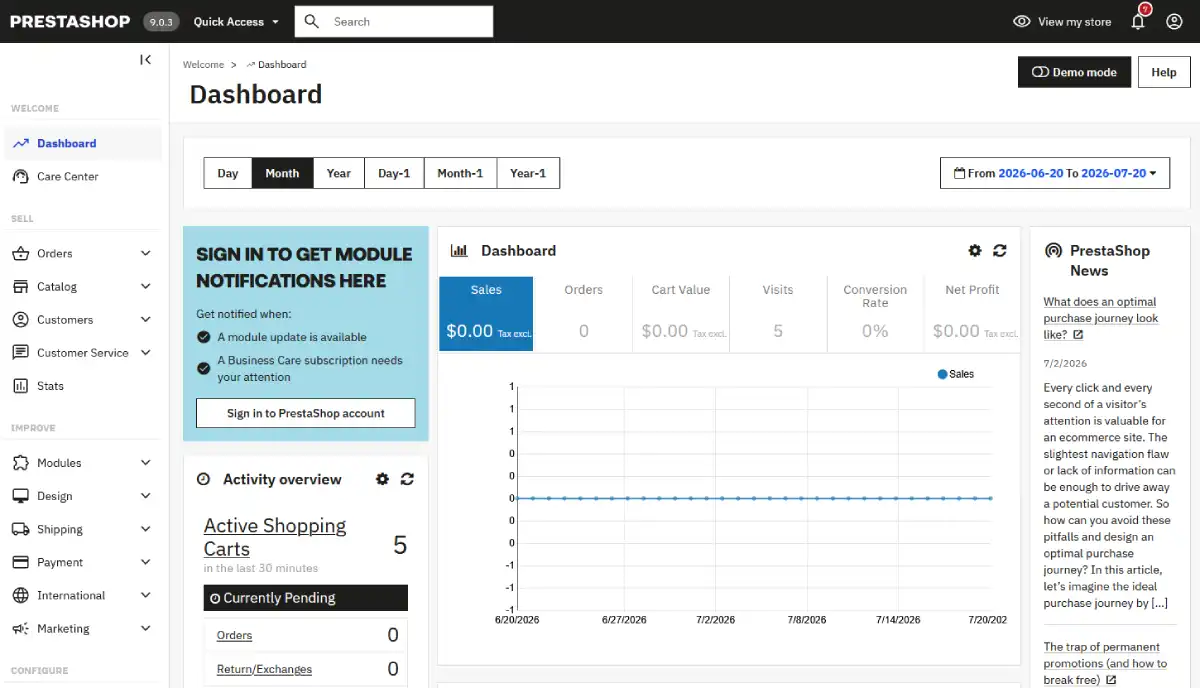1200x688 pixels.
Task: Click the Dashboard trend icon in sidebar
Action: pyautogui.click(x=20, y=143)
